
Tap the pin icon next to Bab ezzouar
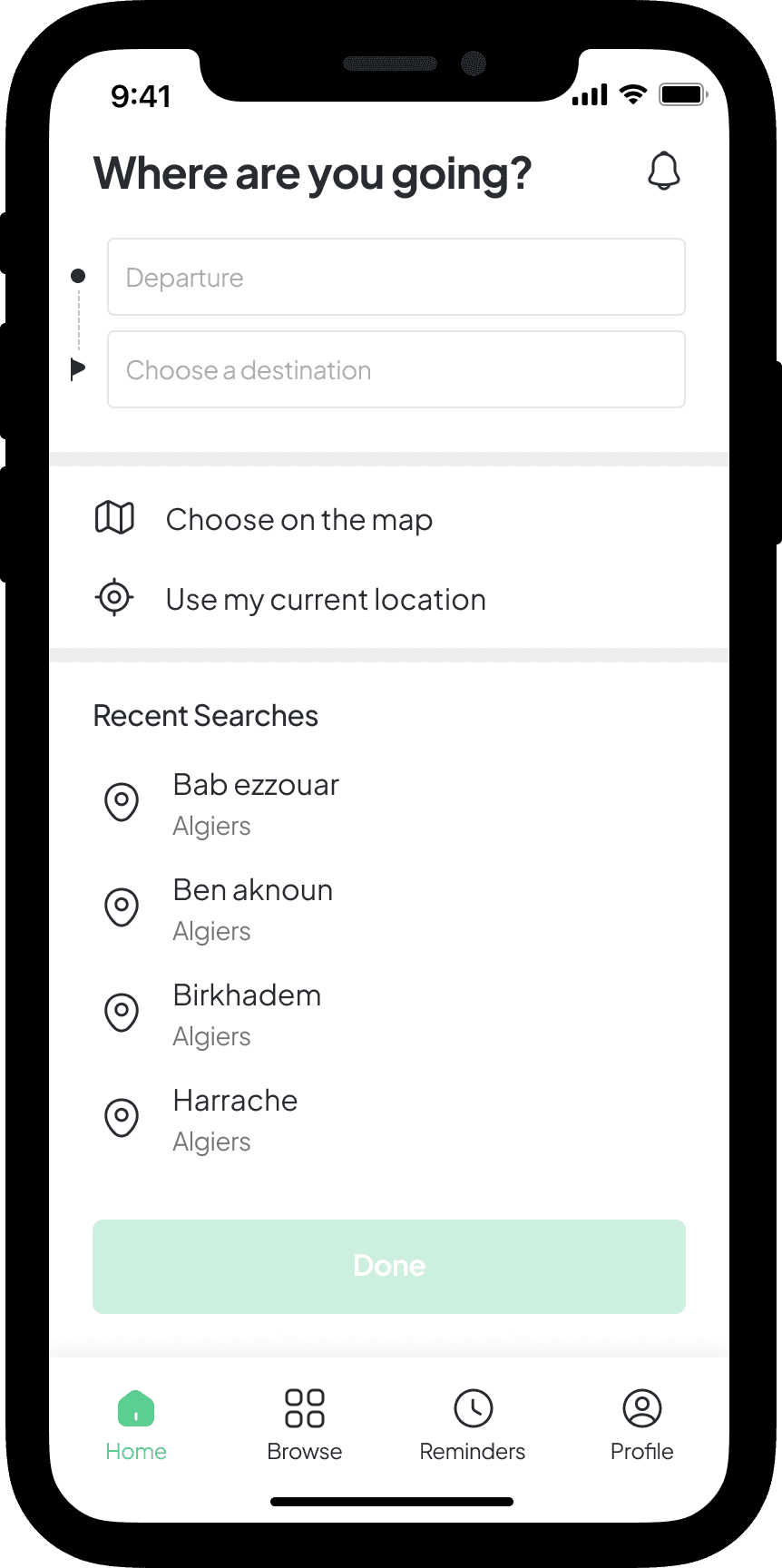122,802
